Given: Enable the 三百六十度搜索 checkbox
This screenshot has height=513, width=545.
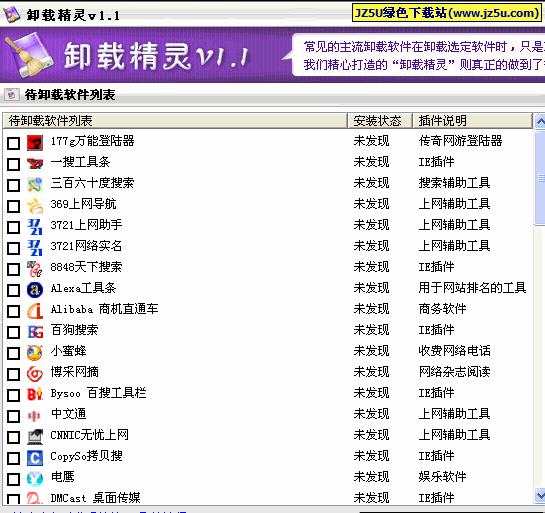Looking at the screenshot, I should pyautogui.click(x=14, y=185).
